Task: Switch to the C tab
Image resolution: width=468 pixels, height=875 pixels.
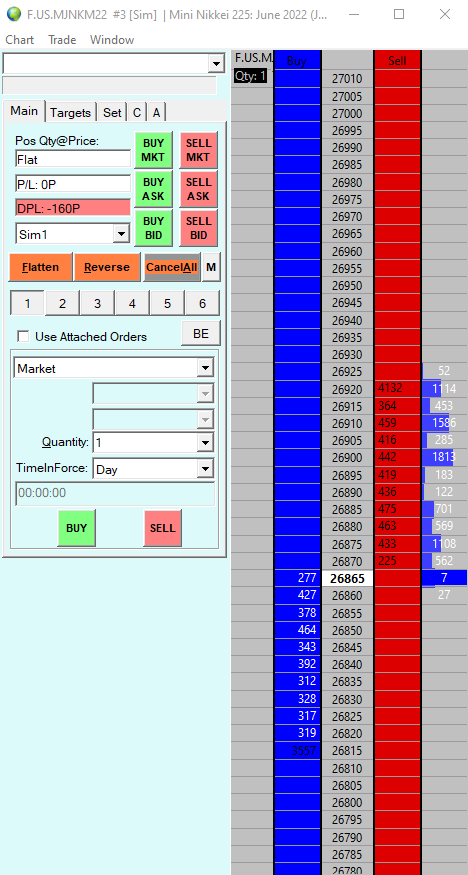Action: [x=137, y=113]
